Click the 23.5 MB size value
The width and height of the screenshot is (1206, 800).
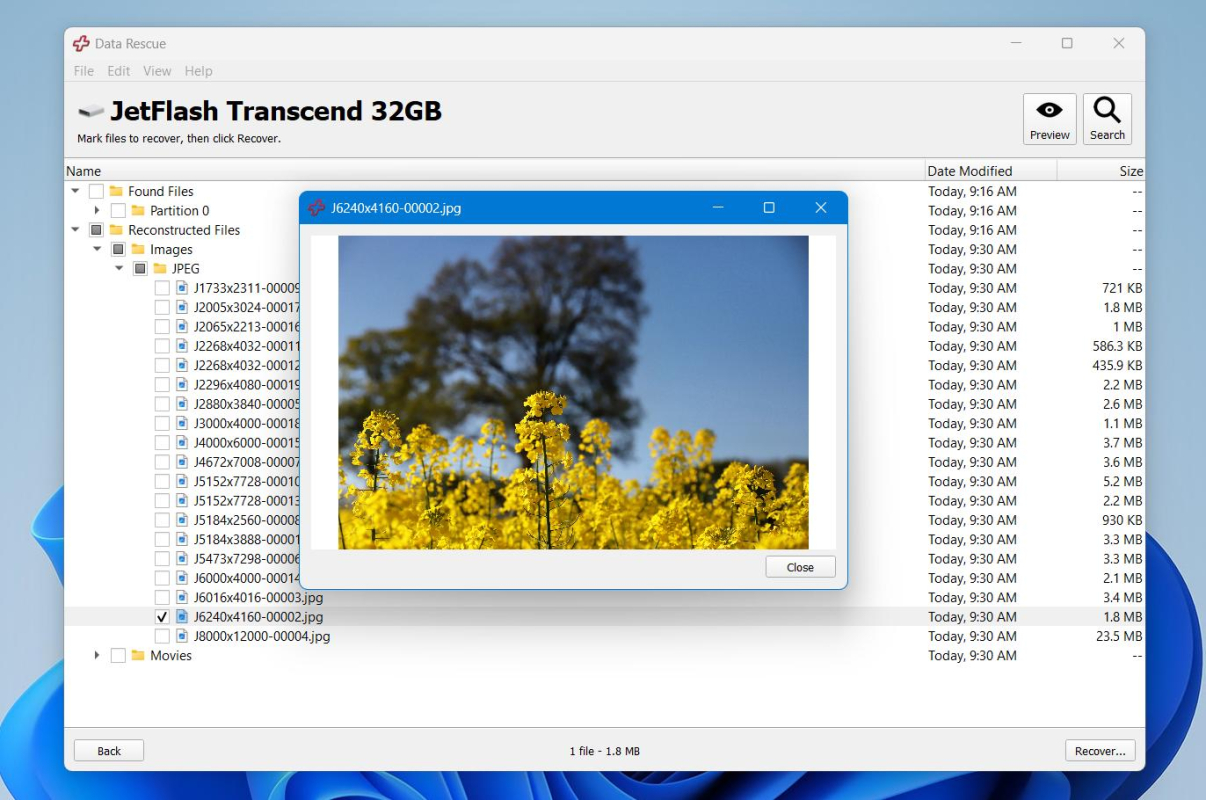pyautogui.click(x=1119, y=636)
